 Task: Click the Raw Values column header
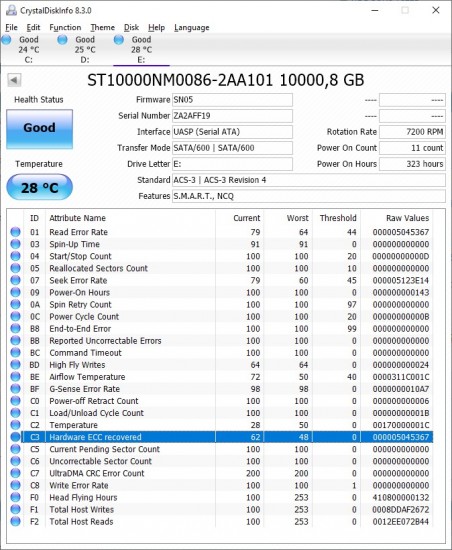coord(407,218)
